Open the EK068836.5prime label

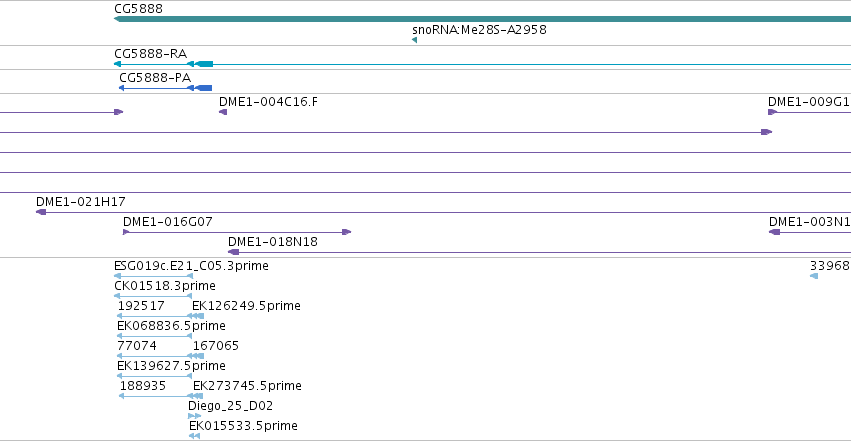click(x=171, y=326)
